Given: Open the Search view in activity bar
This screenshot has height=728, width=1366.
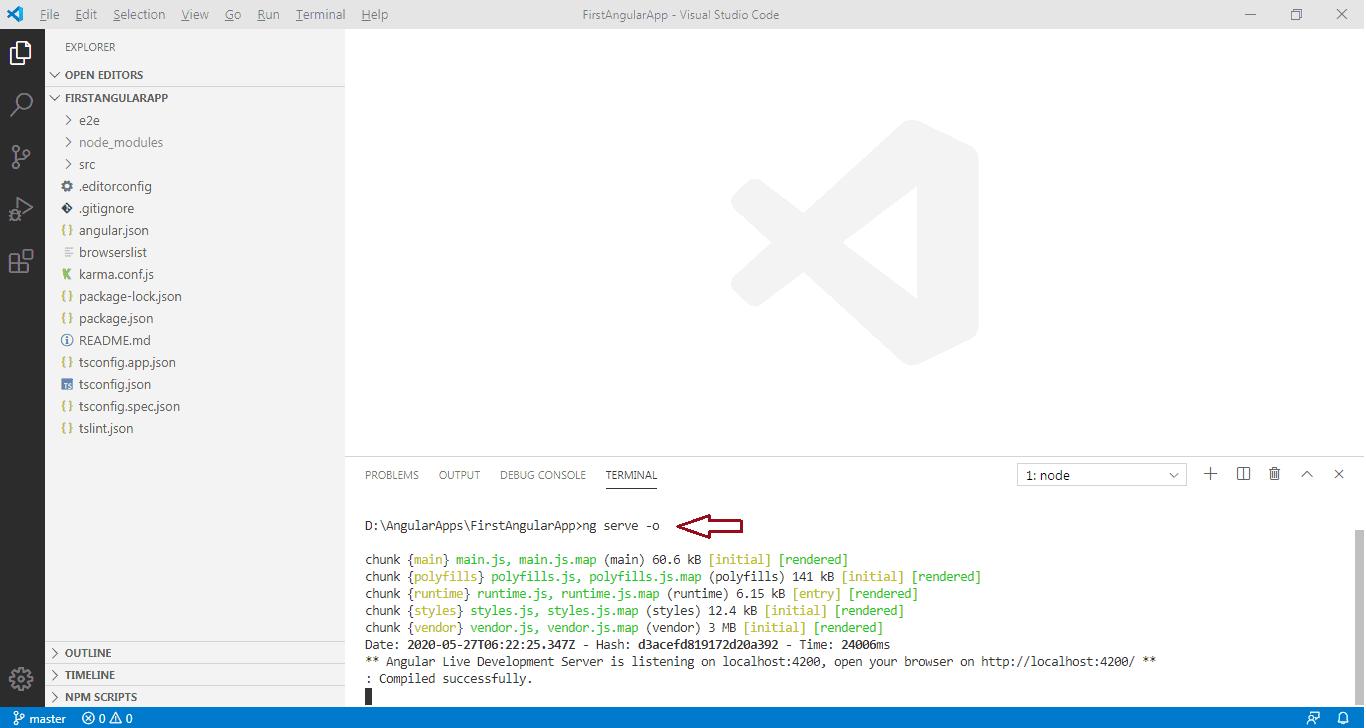Looking at the screenshot, I should (21, 105).
